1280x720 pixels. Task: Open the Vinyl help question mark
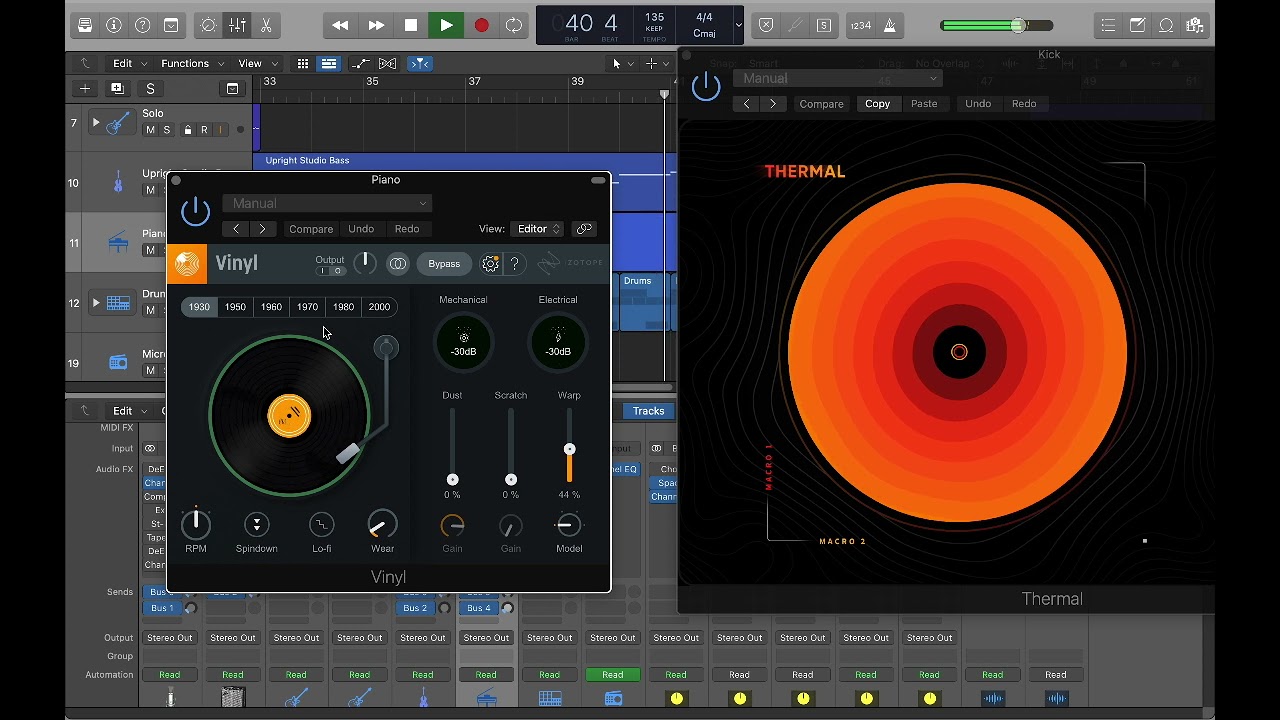[x=514, y=264]
